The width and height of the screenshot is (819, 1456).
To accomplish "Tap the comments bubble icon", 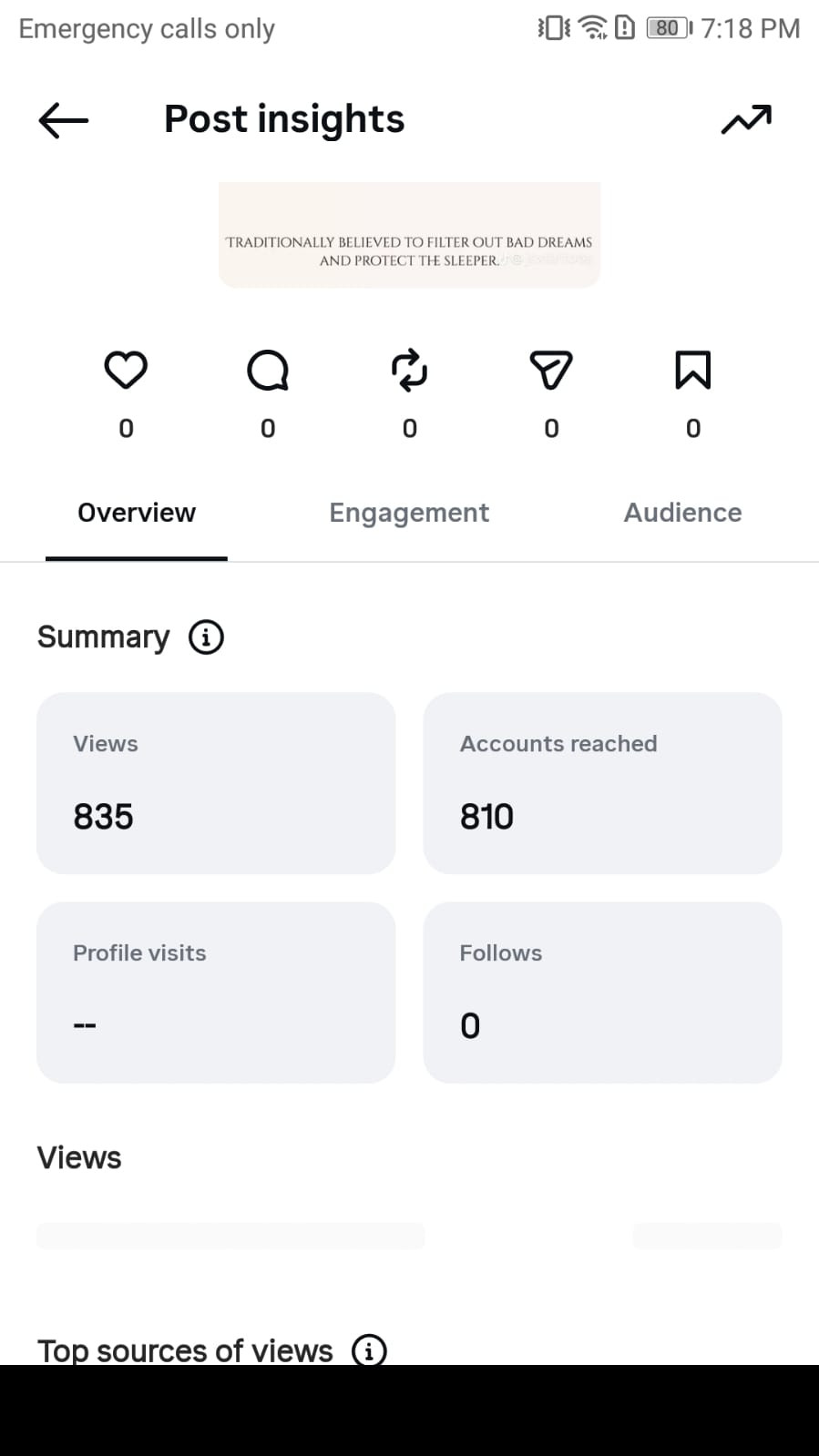I will 268,371.
